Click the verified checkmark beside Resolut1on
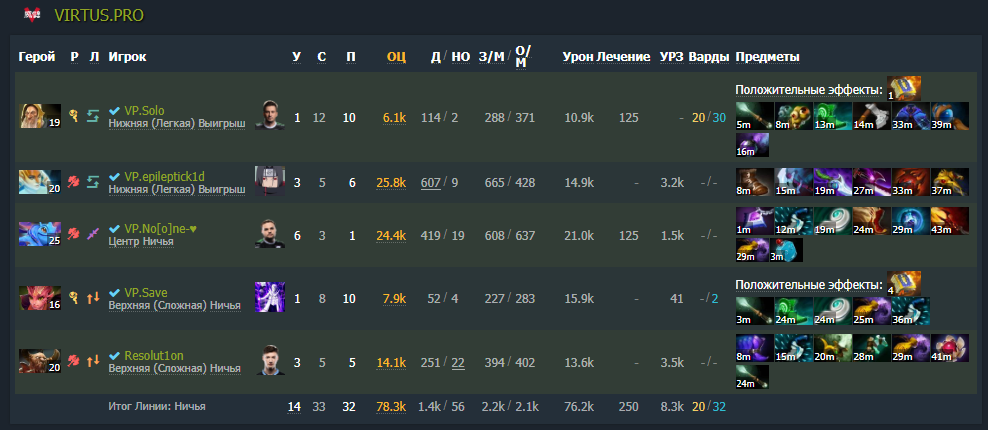The width and height of the screenshot is (988, 430). point(115,356)
